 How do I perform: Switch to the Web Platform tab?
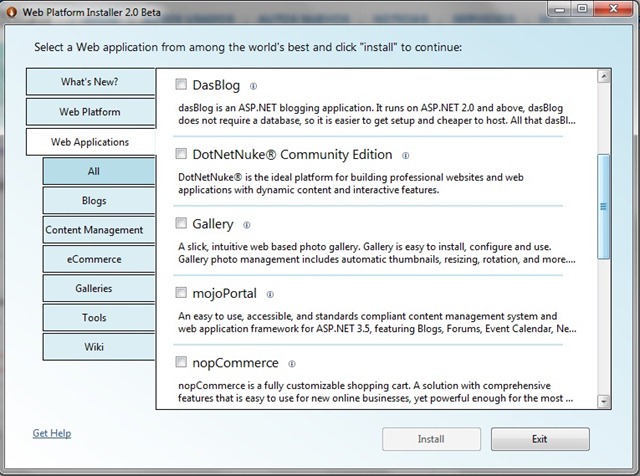click(90, 112)
